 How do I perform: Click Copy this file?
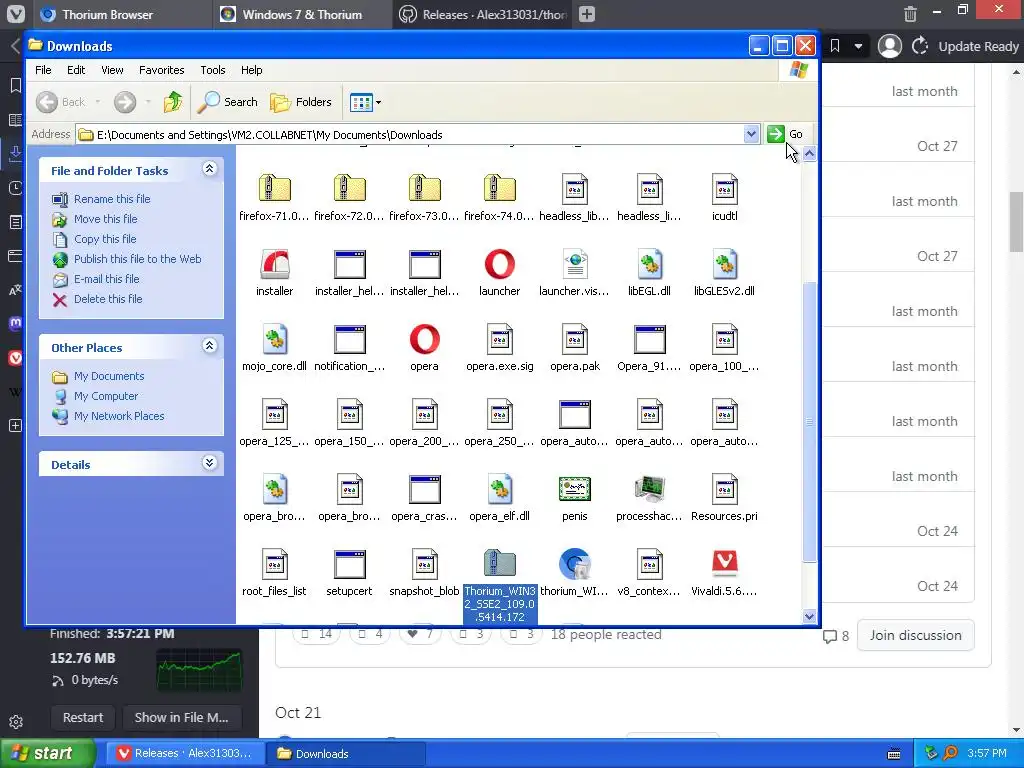(104, 239)
